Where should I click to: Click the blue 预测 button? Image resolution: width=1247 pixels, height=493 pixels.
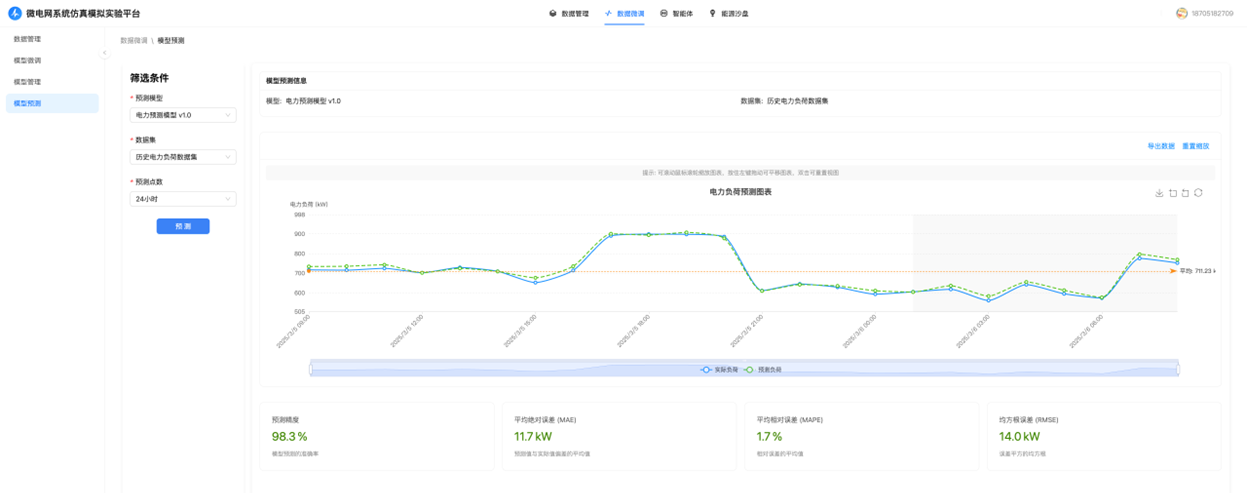183,227
